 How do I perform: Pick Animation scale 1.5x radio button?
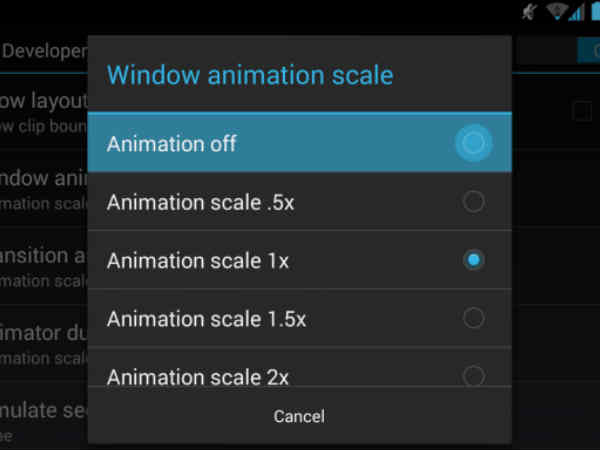click(474, 318)
